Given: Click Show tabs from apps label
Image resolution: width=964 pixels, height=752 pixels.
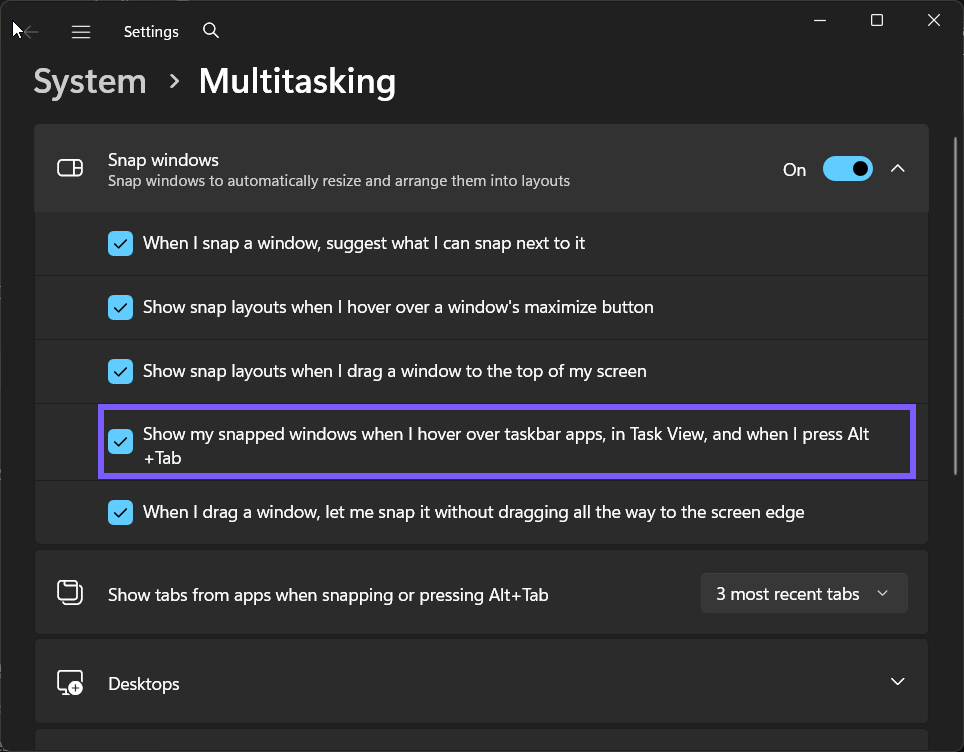Looking at the screenshot, I should (328, 595).
